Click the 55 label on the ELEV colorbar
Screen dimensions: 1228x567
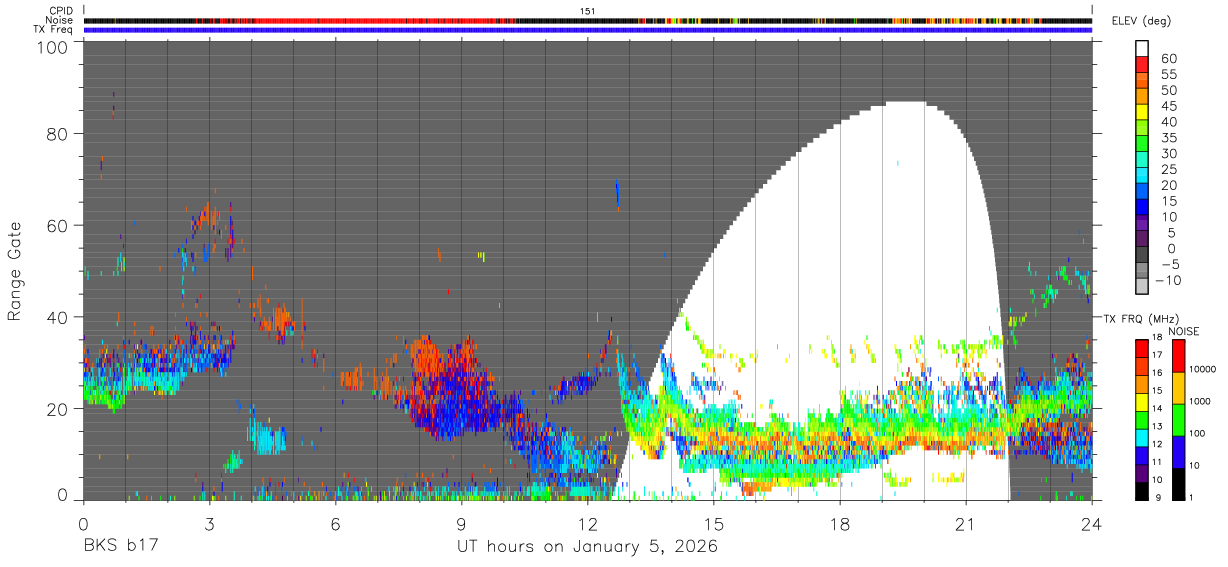click(1170, 75)
